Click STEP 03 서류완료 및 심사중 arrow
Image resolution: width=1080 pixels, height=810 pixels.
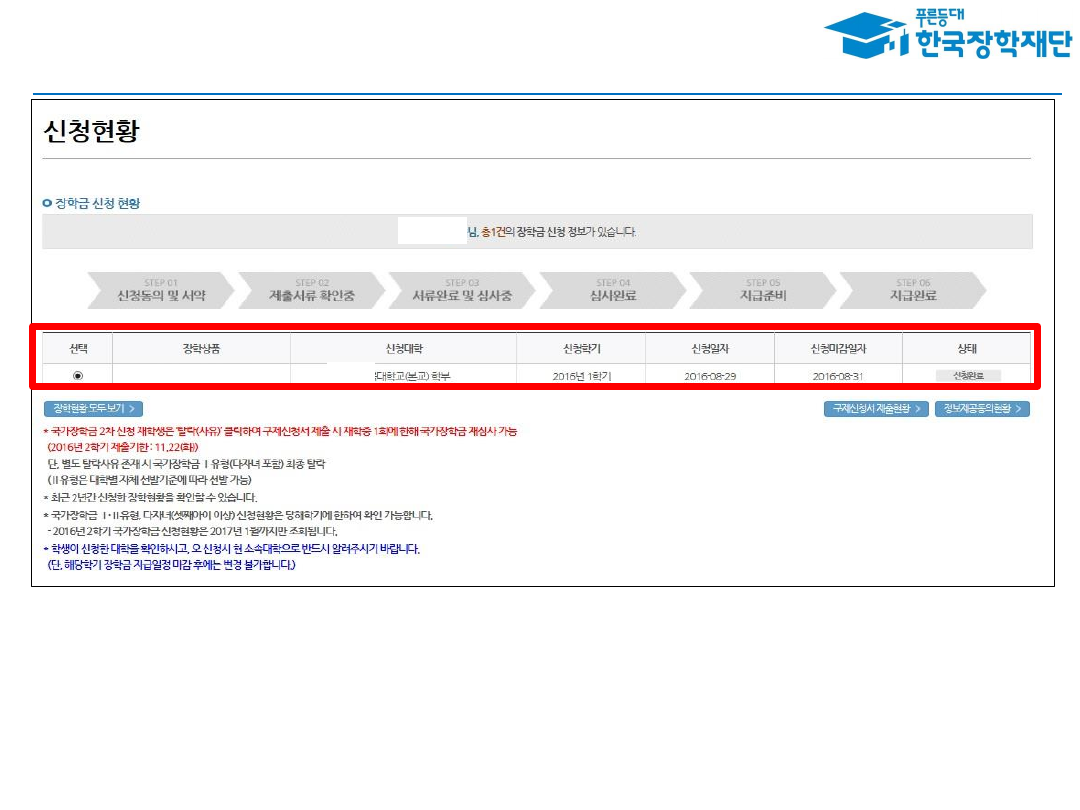461,290
